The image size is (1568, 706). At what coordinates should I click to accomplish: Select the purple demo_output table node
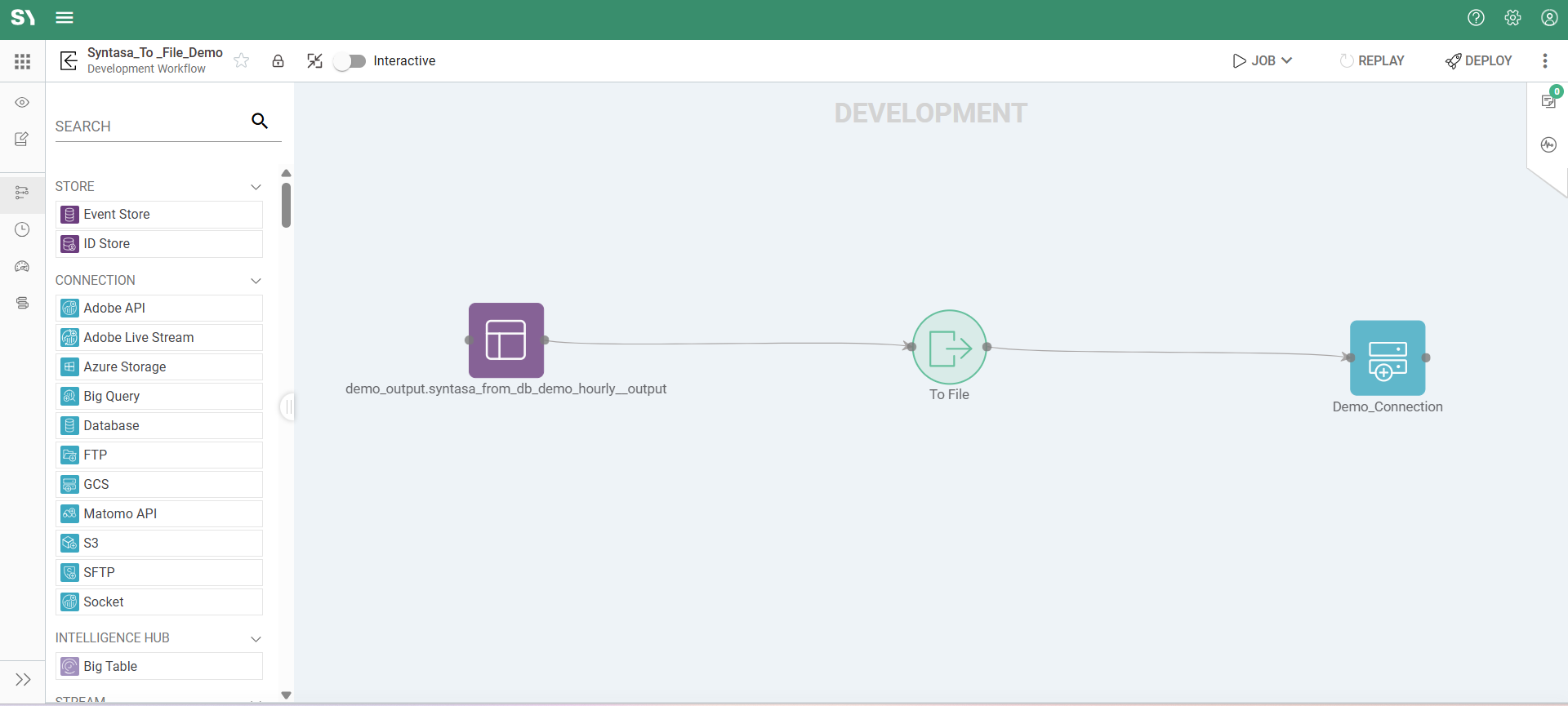point(506,340)
